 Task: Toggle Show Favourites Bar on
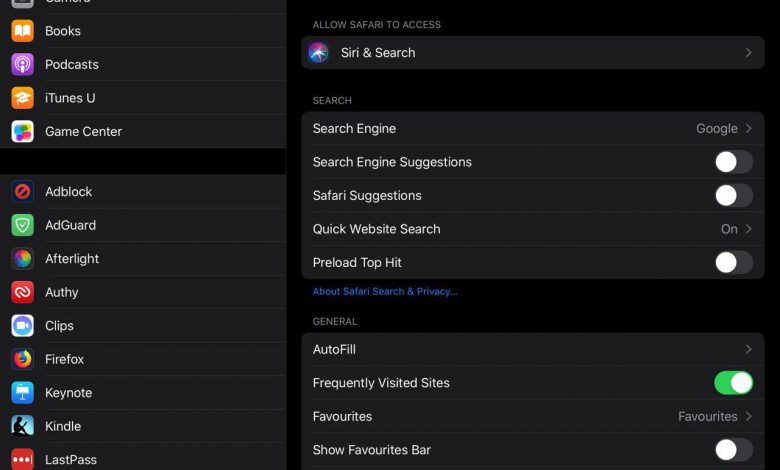tap(733, 450)
